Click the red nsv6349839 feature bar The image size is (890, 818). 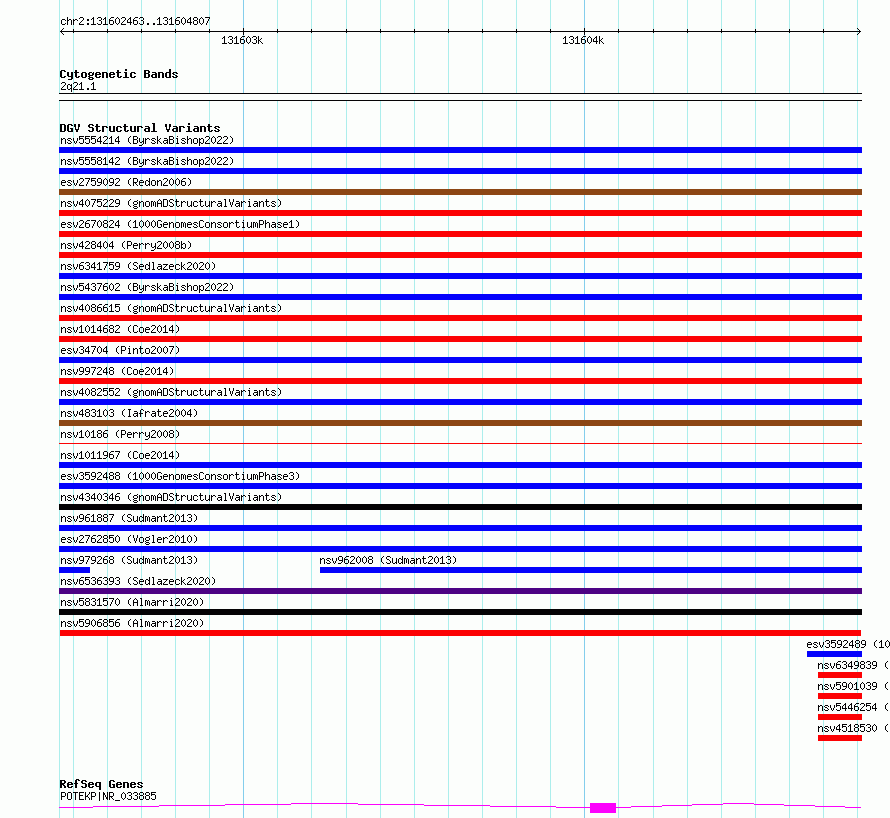[x=840, y=675]
